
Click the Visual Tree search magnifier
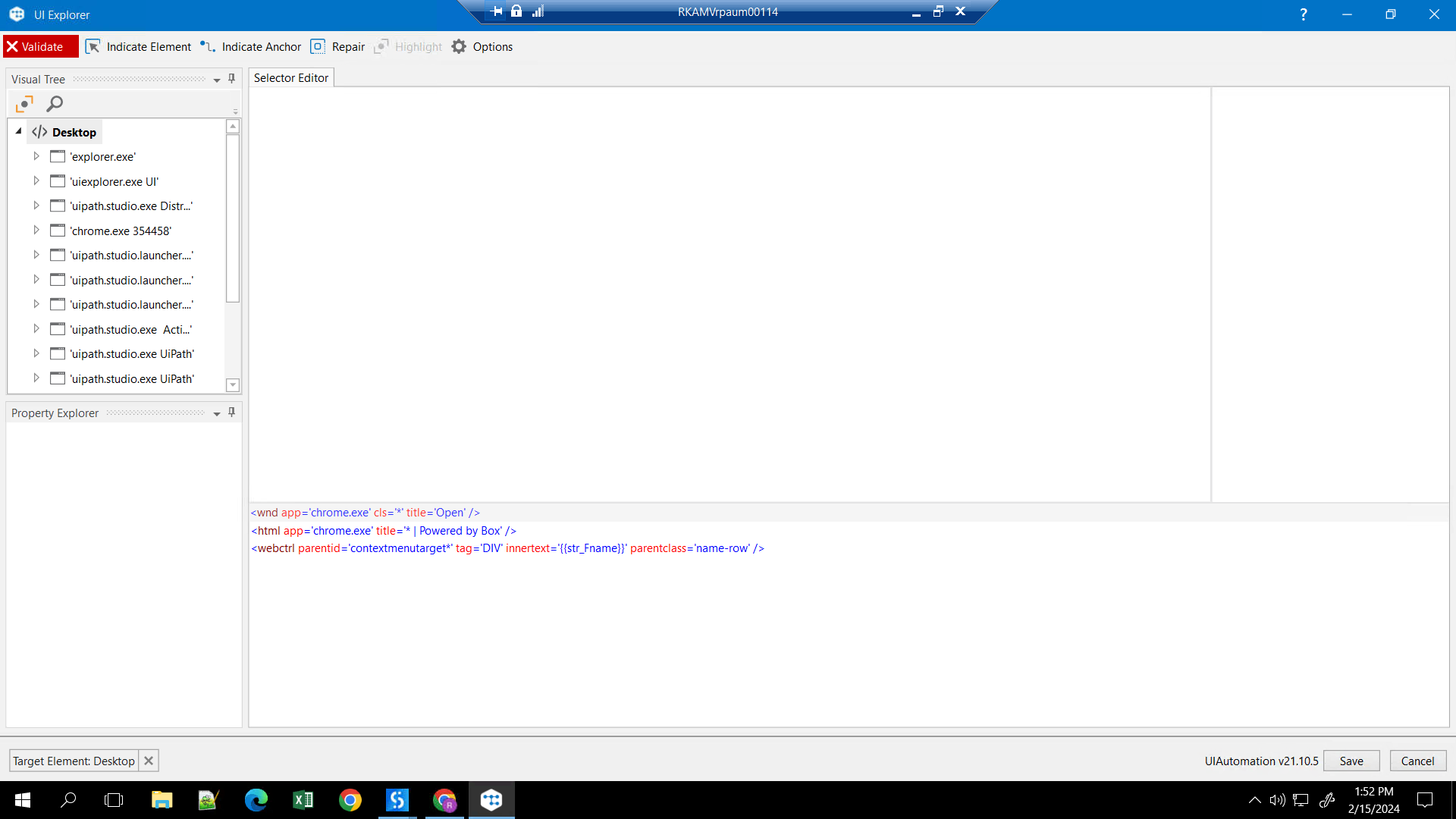[x=55, y=104]
